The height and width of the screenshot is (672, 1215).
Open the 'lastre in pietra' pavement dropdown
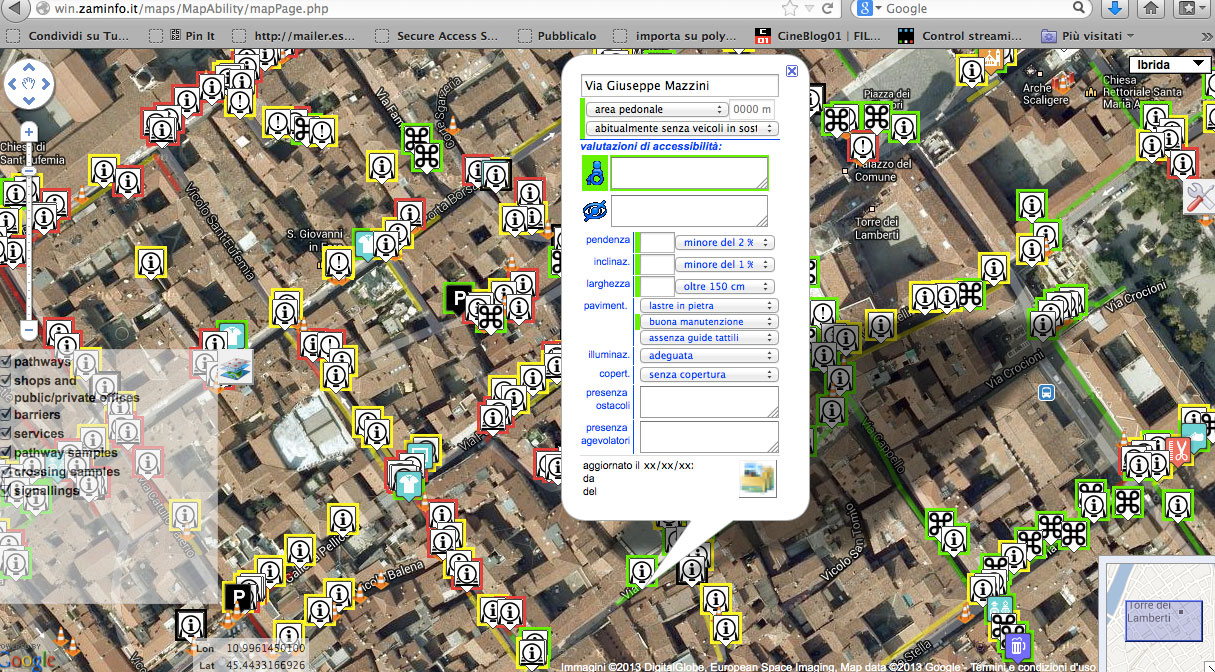point(708,305)
